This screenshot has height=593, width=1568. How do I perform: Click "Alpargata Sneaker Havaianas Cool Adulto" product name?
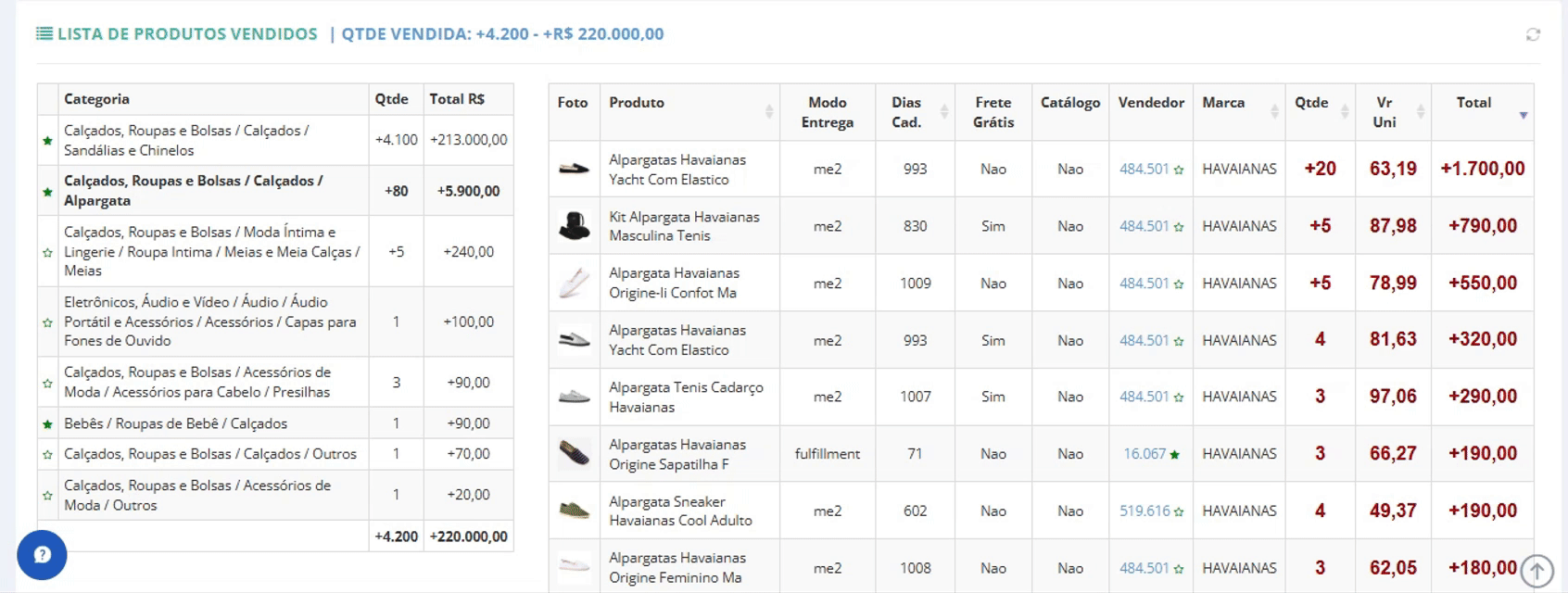[680, 511]
